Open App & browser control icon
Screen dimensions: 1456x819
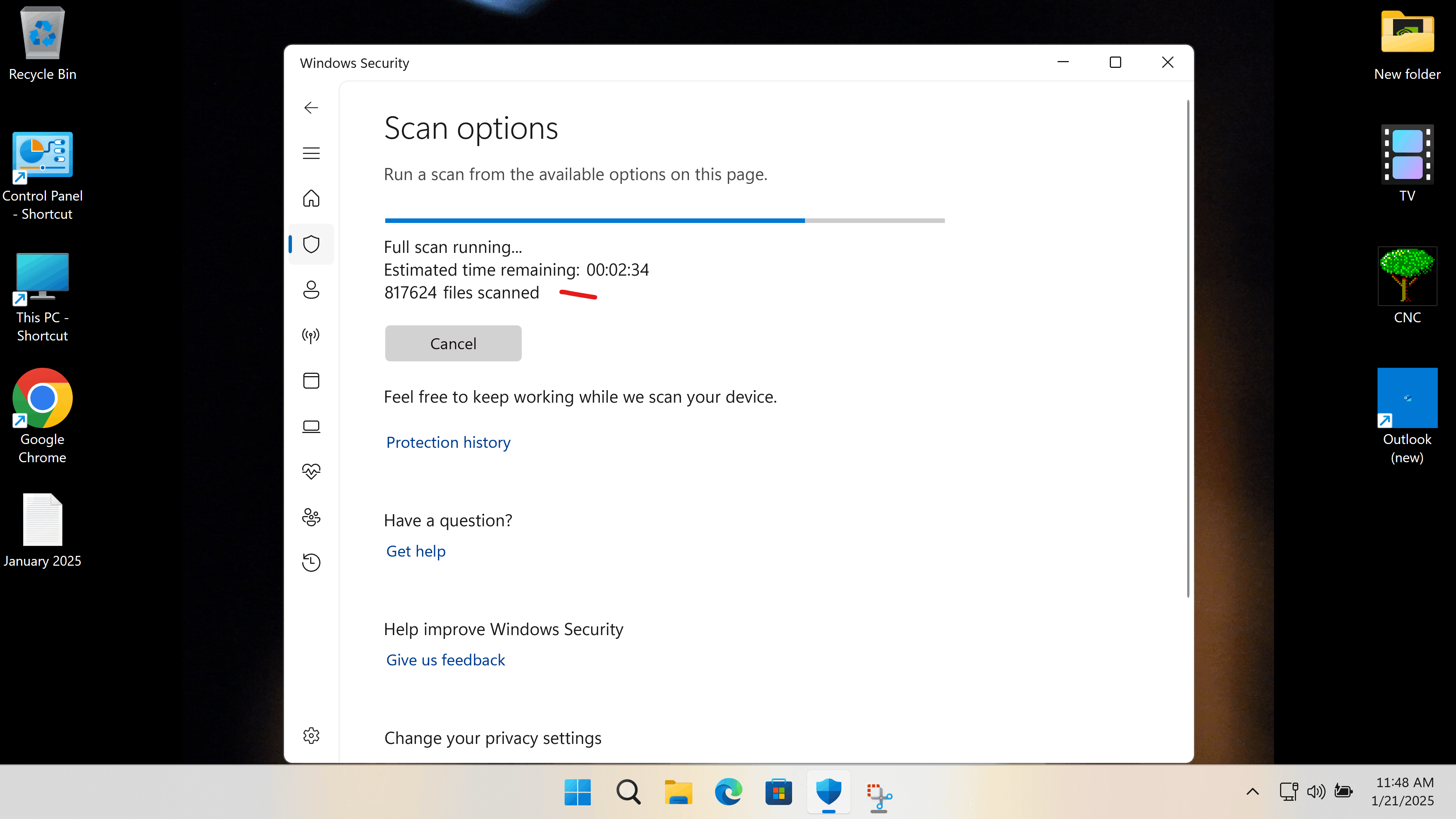point(311,380)
